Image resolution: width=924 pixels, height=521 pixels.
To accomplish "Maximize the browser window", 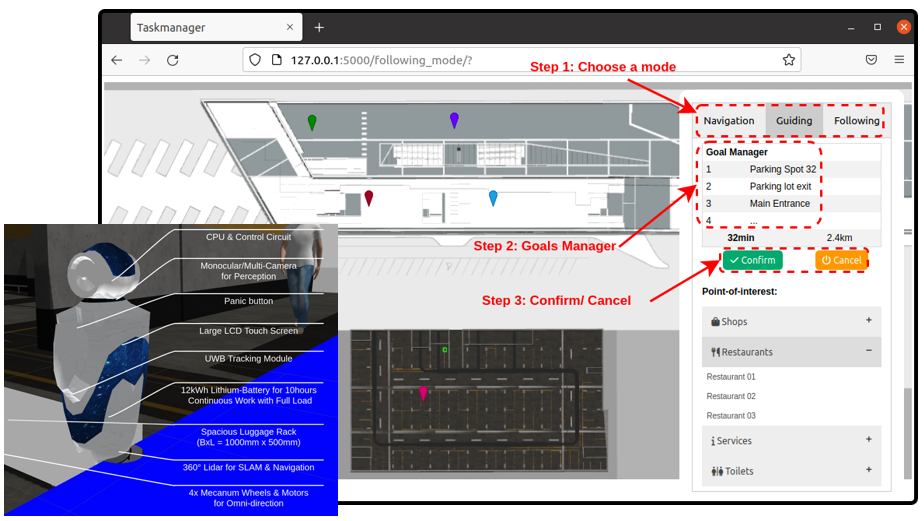I will pos(877,27).
